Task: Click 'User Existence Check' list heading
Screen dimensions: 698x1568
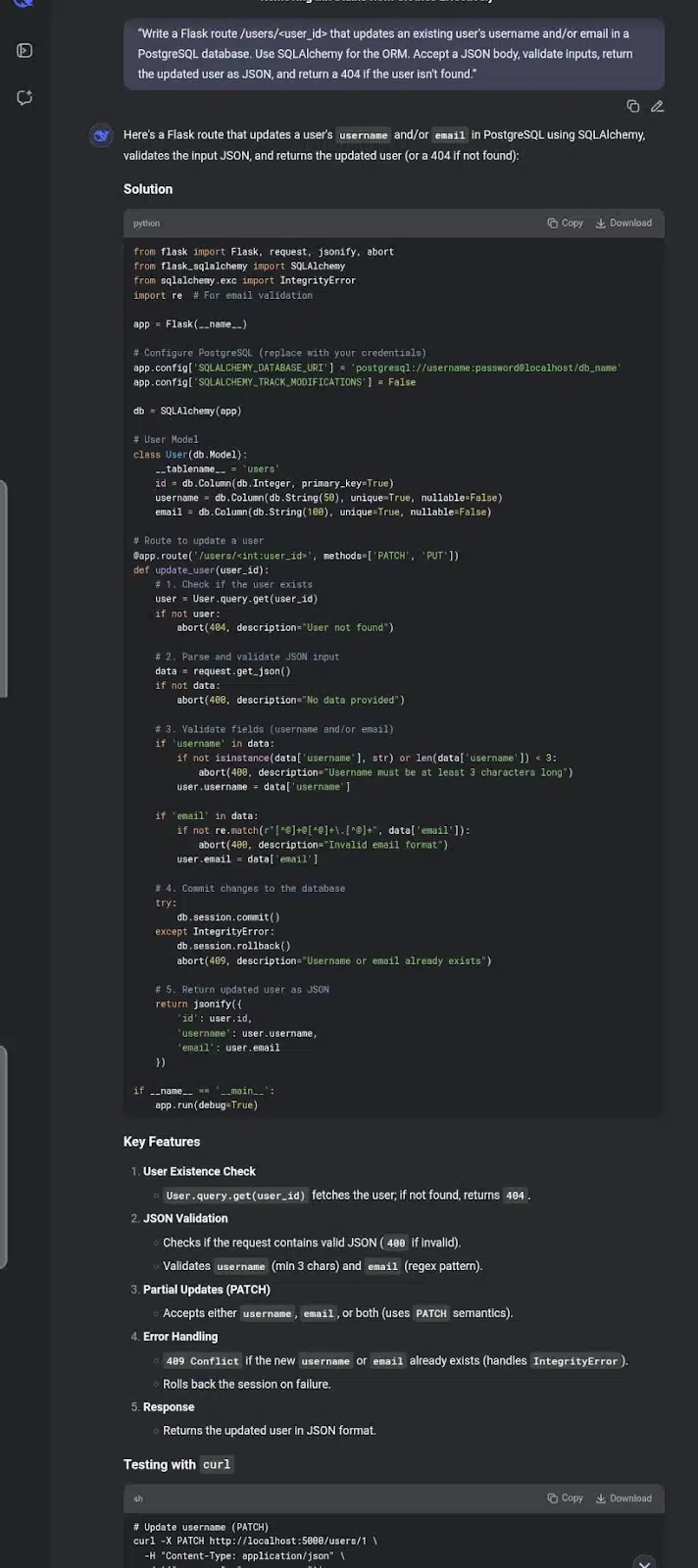Action: point(199,1172)
